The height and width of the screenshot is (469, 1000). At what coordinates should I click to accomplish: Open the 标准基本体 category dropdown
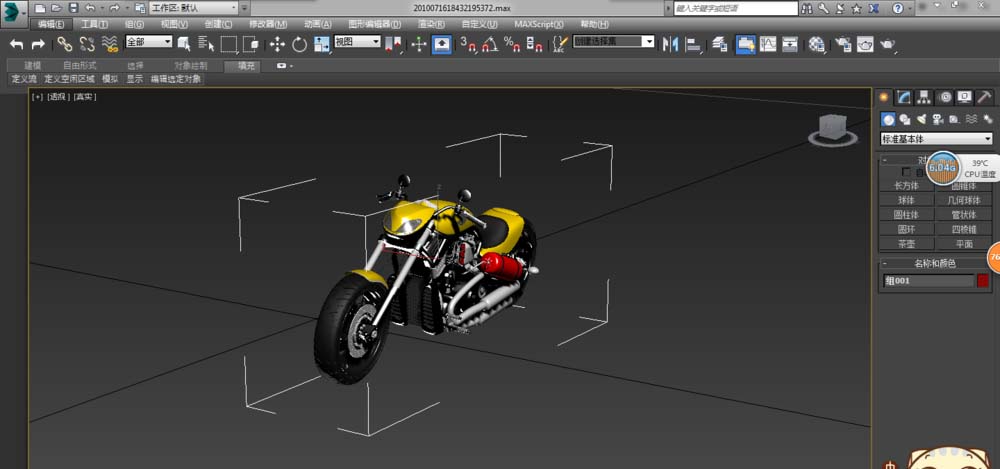tap(936, 139)
